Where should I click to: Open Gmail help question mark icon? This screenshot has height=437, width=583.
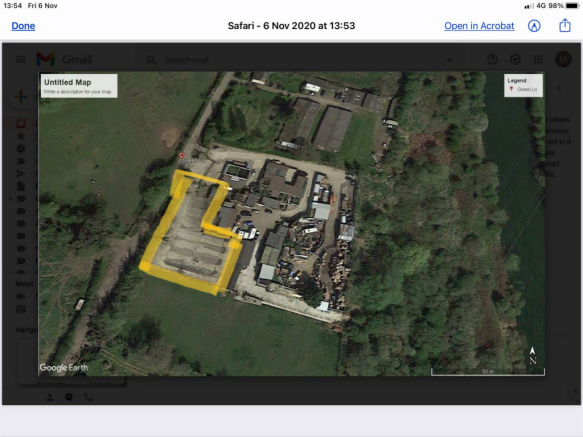pyautogui.click(x=492, y=59)
